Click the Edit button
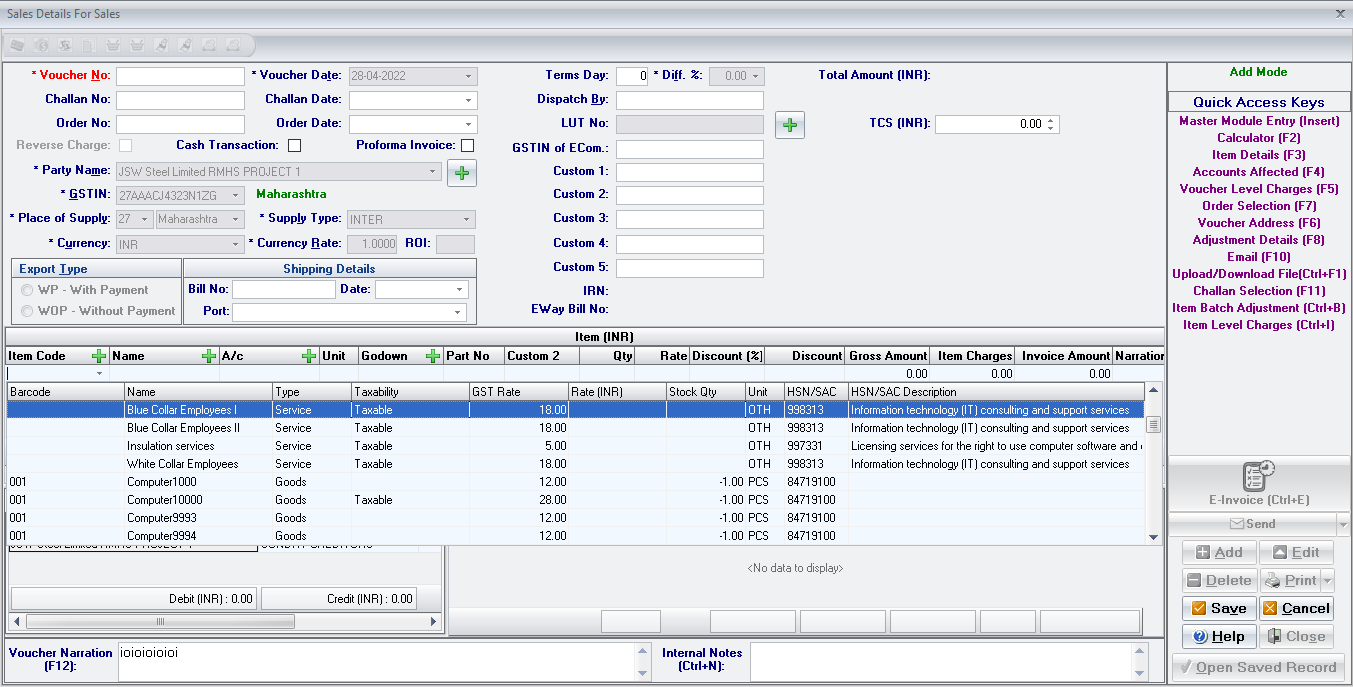The image size is (1353, 687). [1296, 552]
